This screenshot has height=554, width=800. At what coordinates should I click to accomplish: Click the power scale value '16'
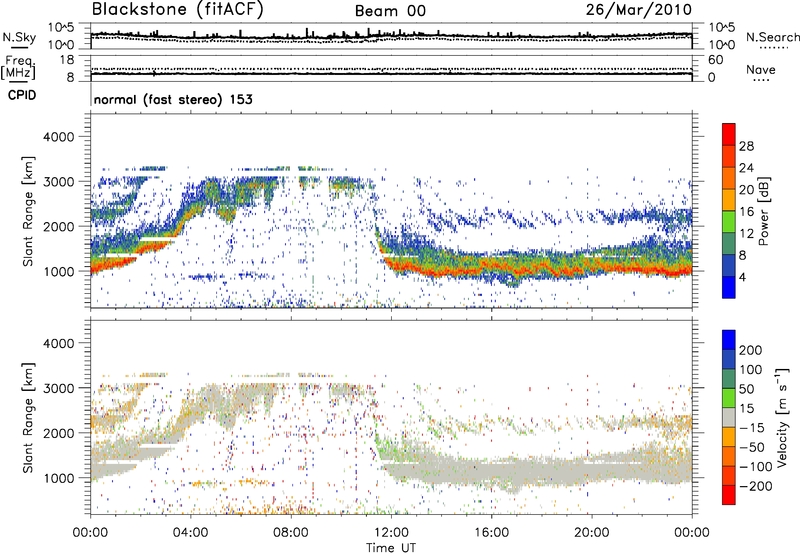746,212
